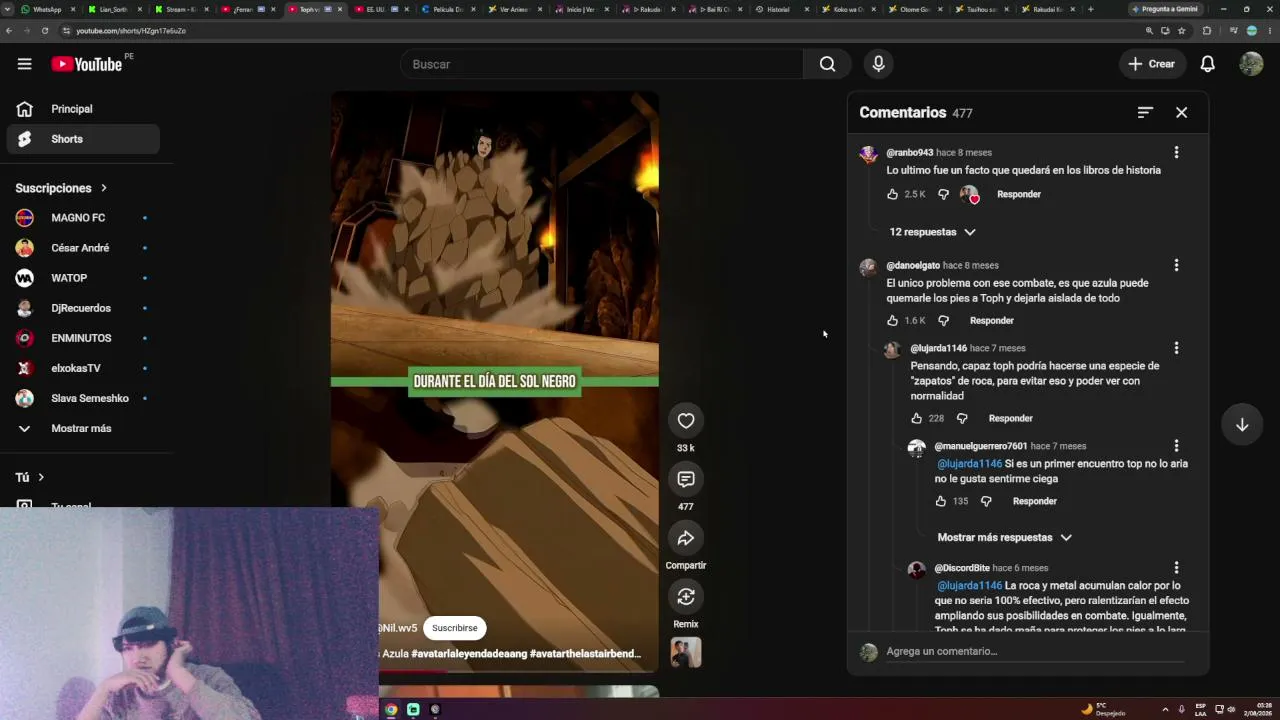Remix this Short
This screenshot has width=1280, height=720.
(686, 597)
